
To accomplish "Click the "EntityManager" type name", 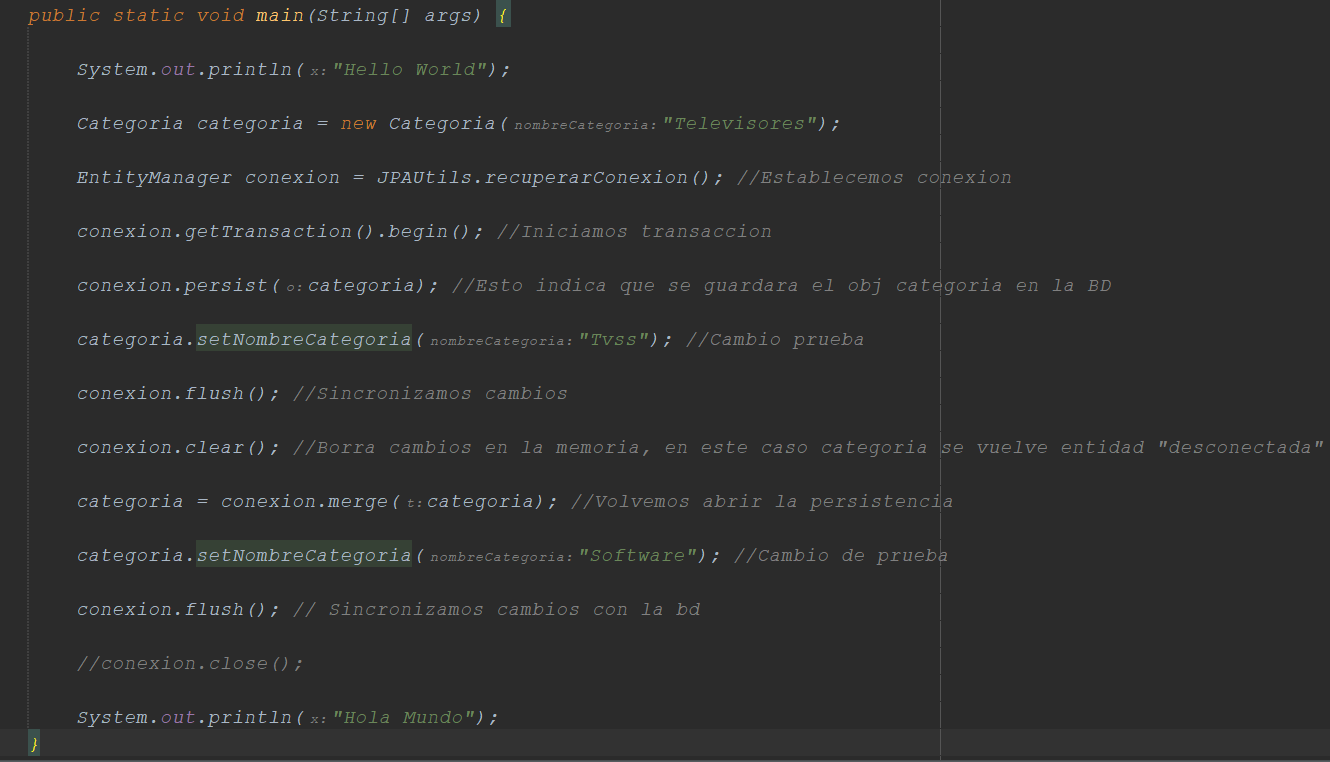I will coord(154,178).
